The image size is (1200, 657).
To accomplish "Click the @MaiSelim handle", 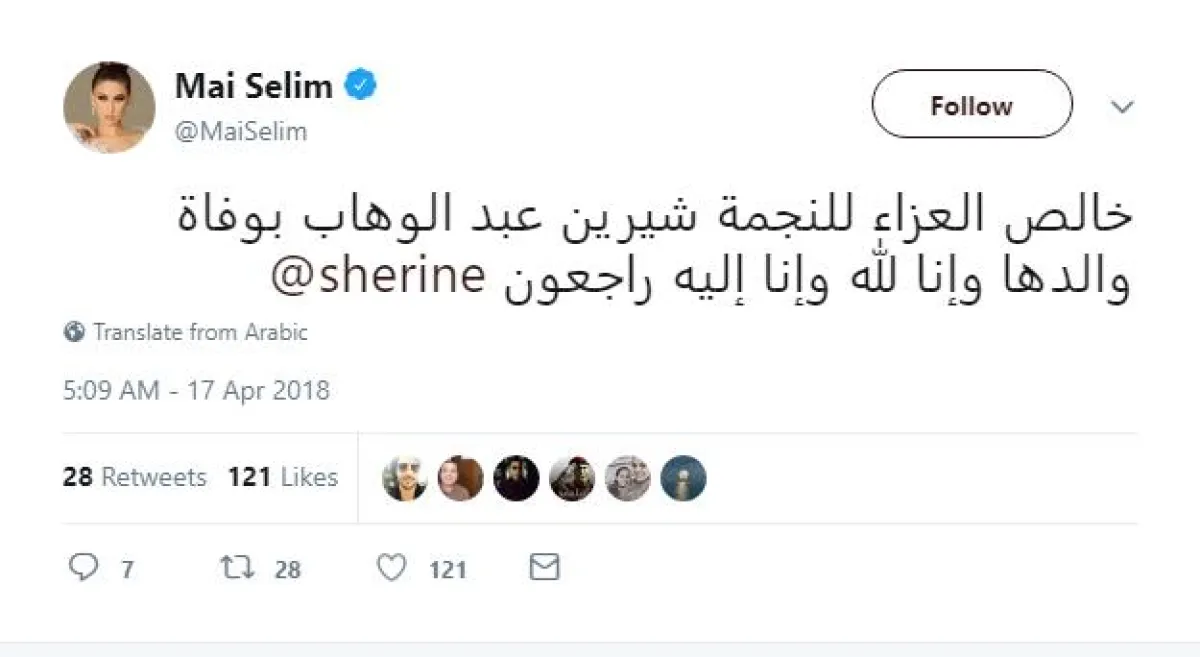I will (241, 131).
